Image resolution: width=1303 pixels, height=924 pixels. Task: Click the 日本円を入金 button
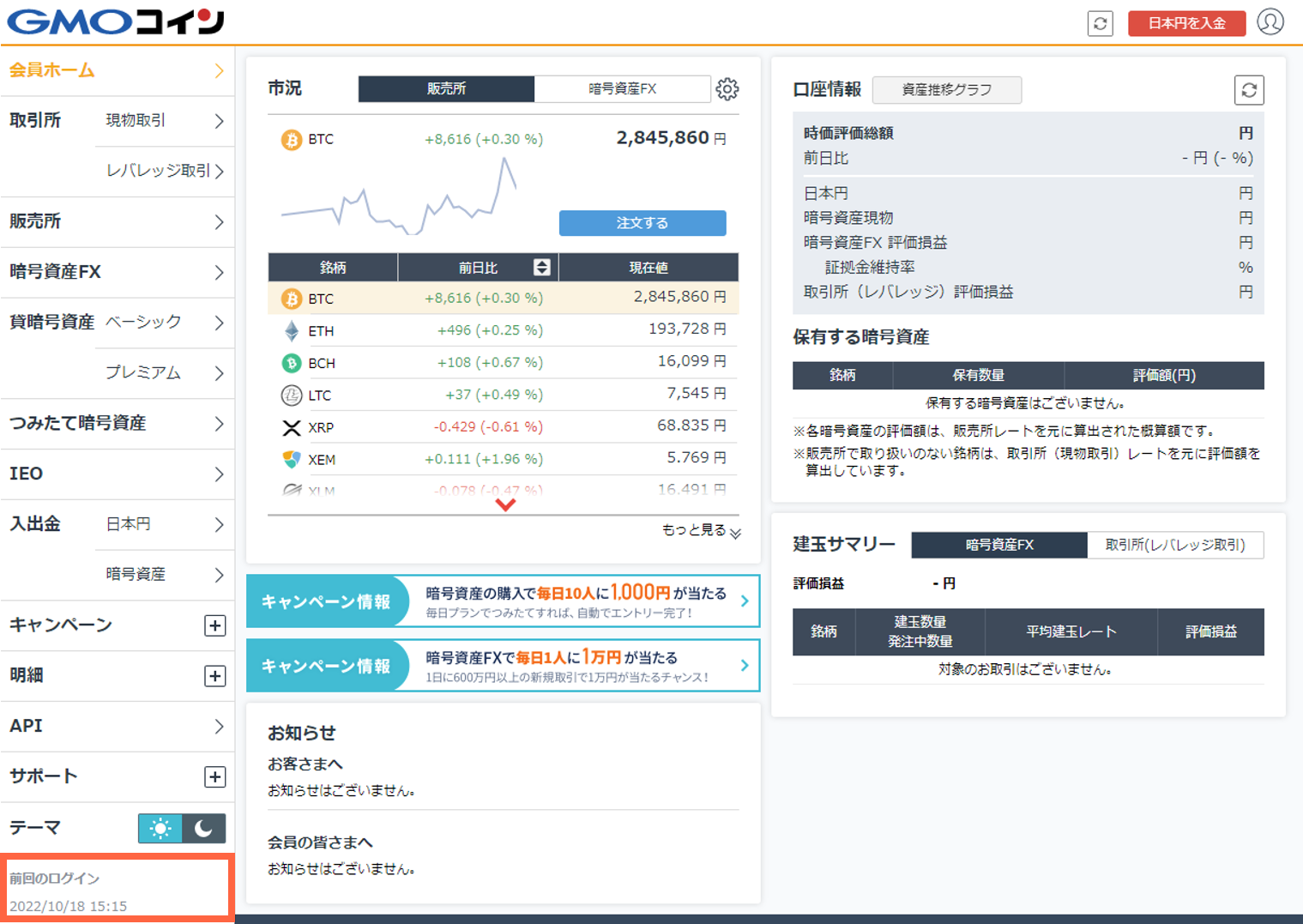coord(1186,23)
